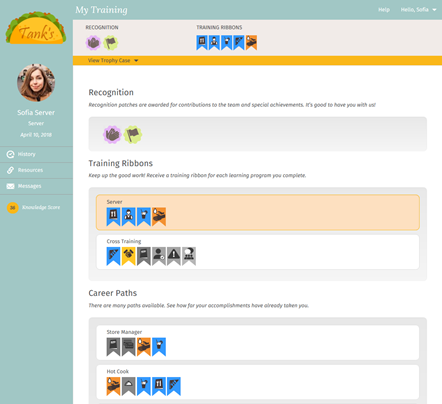Viewport: 442px width, 404px height.
Task: Click the Sofia Server name text
Action: [x=36, y=113]
